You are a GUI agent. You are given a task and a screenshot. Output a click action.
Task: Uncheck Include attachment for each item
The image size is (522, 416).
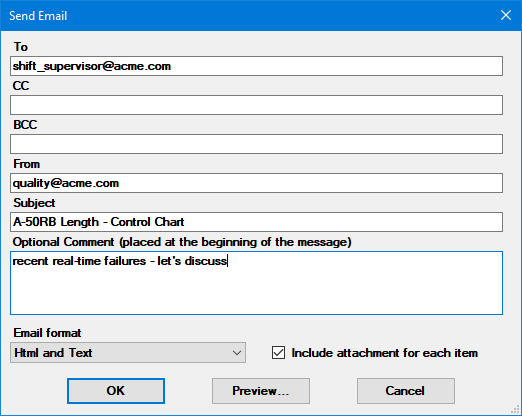278,353
